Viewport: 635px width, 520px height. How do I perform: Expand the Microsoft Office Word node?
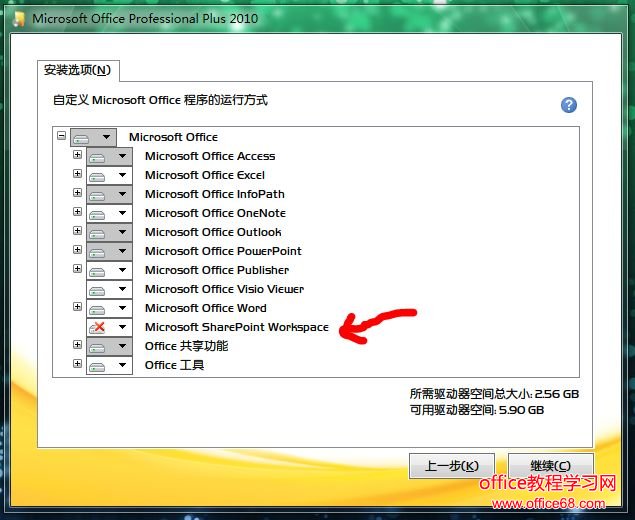(x=77, y=307)
